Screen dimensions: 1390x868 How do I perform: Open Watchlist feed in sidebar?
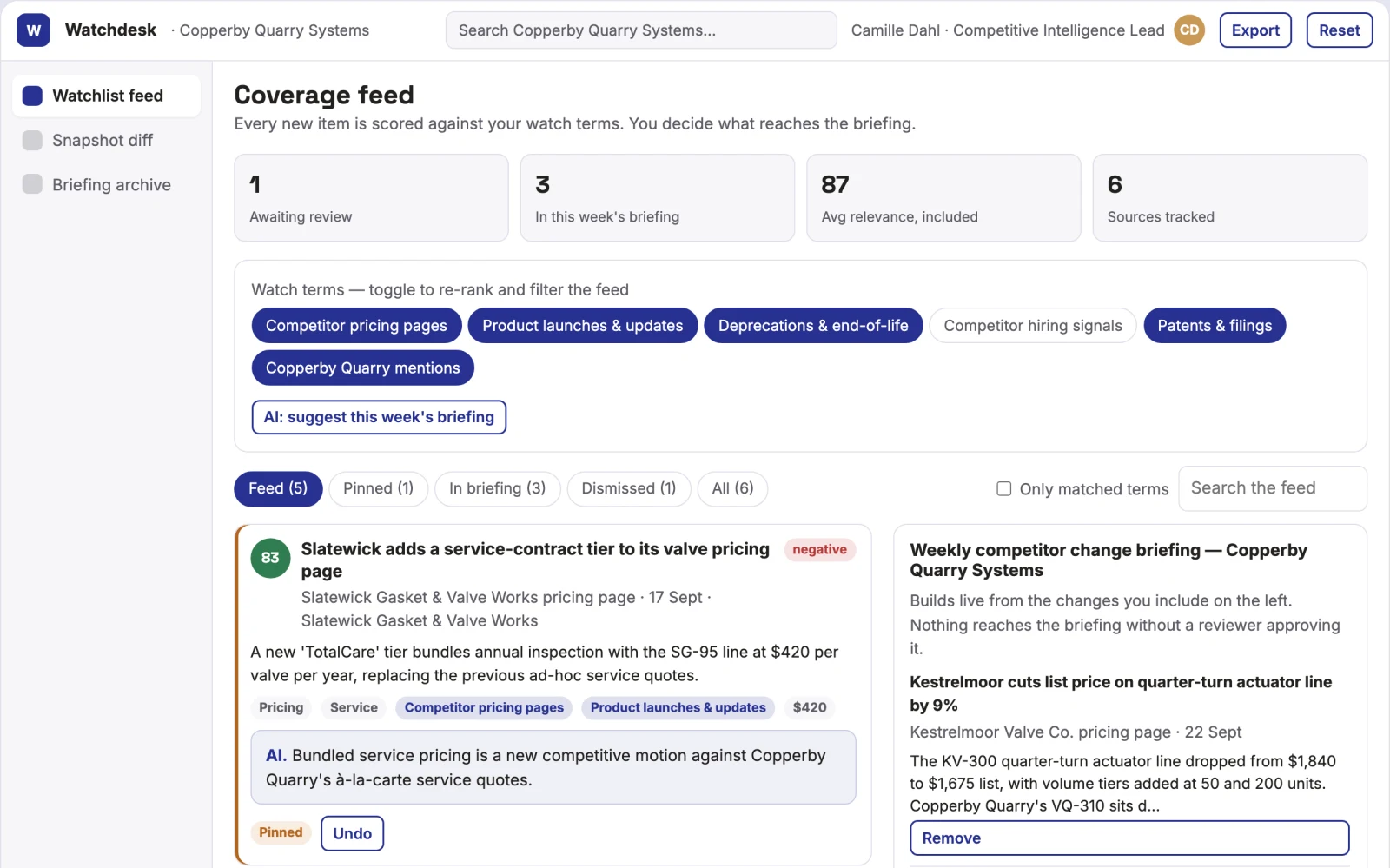tap(106, 96)
